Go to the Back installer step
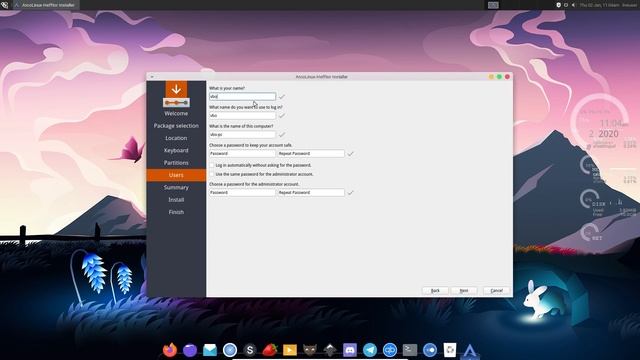This screenshot has height=360, width=640. [x=435, y=291]
